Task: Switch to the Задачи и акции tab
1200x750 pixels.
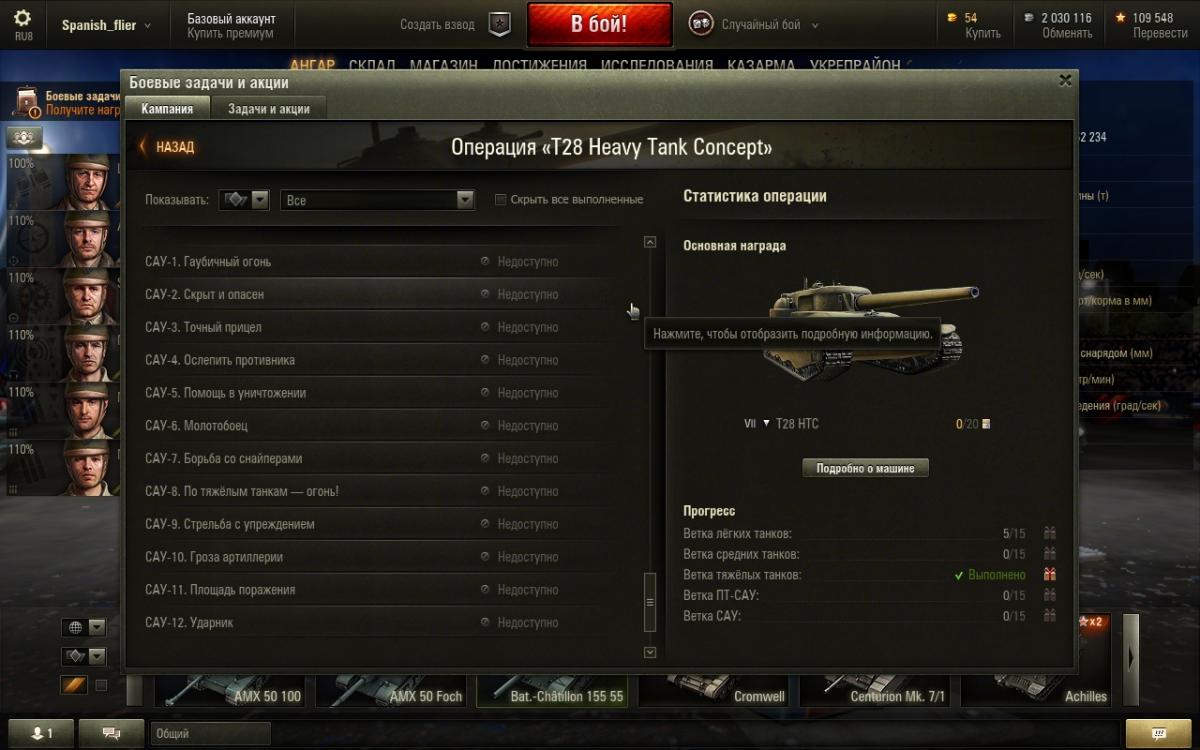Action: [x=269, y=109]
